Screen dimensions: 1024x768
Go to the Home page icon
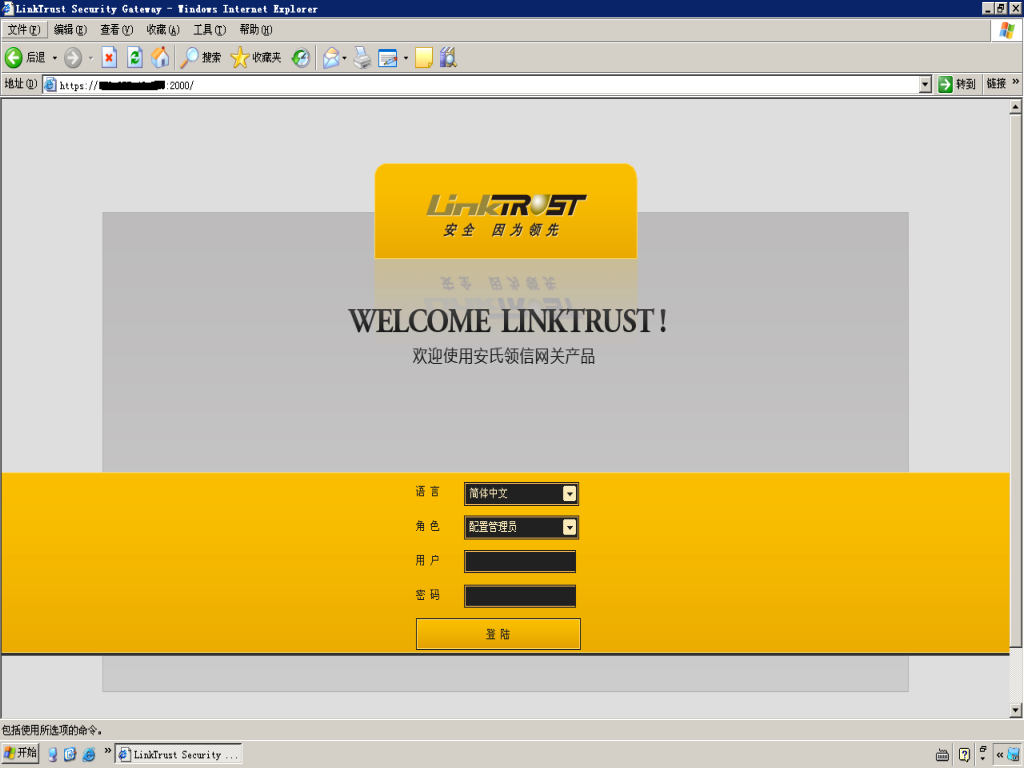pyautogui.click(x=160, y=57)
